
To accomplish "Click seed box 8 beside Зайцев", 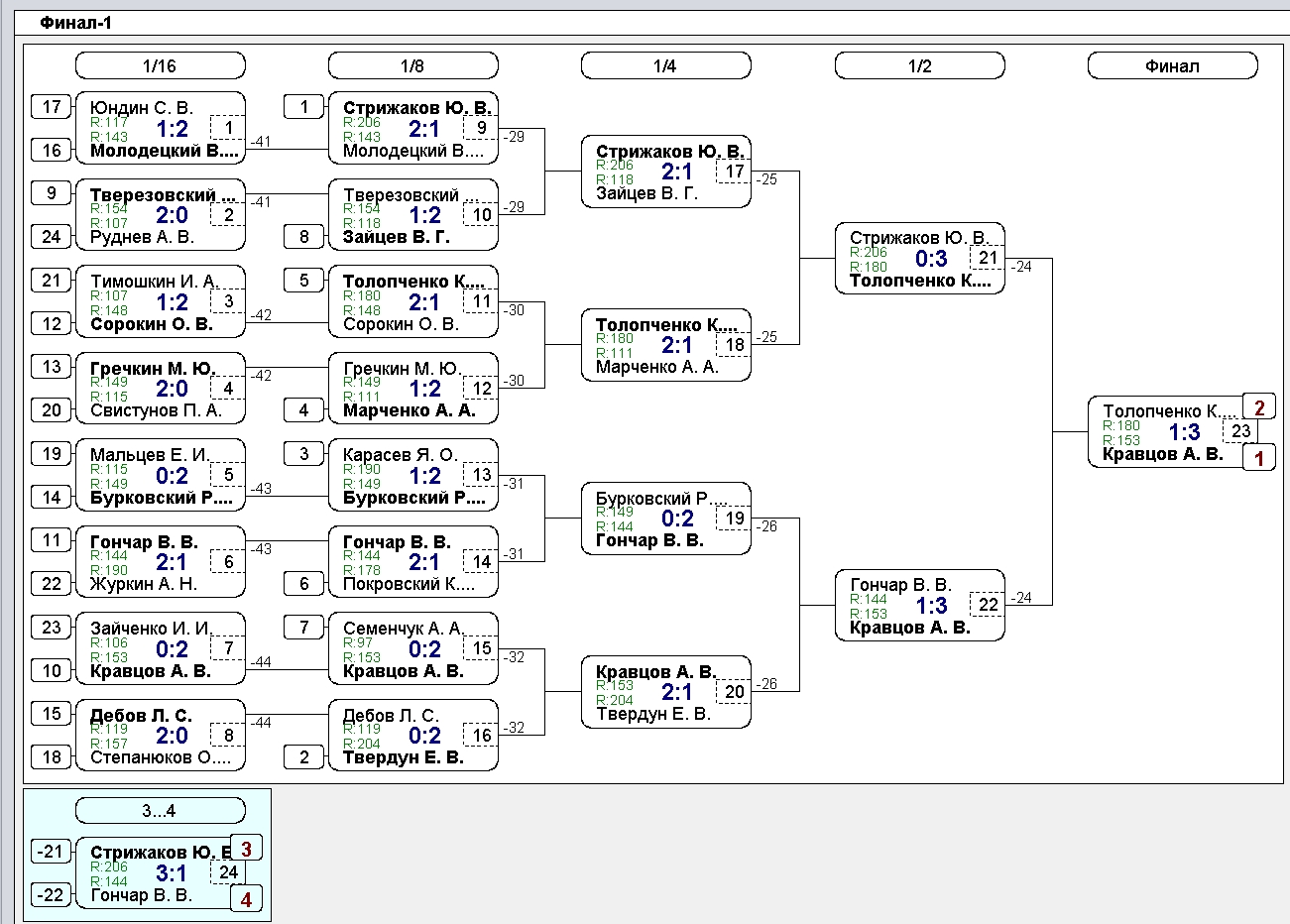I will click(x=304, y=237).
